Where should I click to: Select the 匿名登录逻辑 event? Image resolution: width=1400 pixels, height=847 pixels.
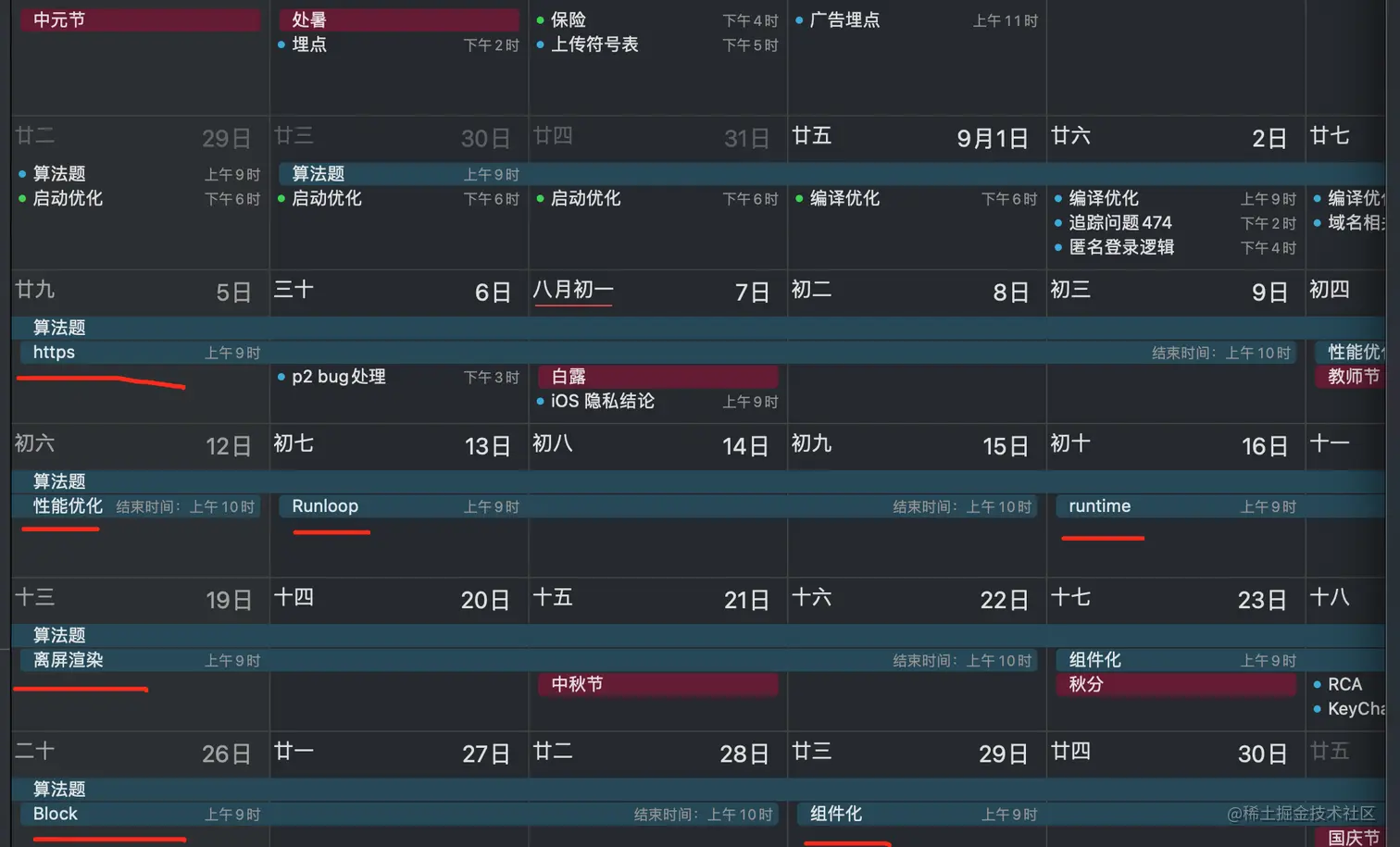tap(1121, 247)
